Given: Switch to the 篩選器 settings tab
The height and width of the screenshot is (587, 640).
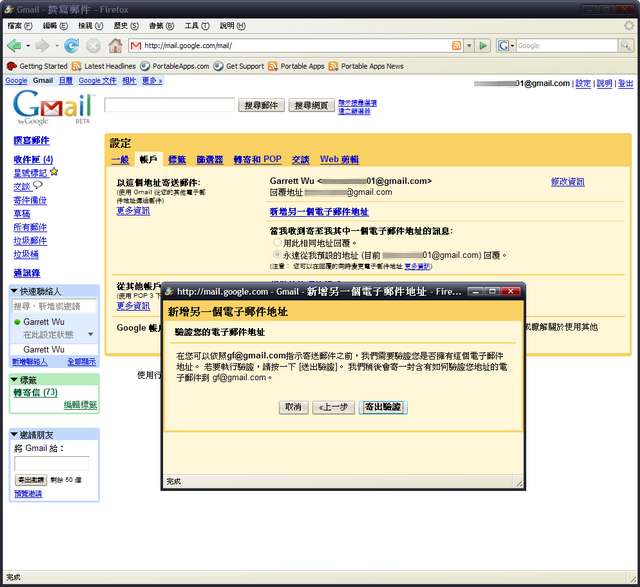Looking at the screenshot, I should 210,160.
